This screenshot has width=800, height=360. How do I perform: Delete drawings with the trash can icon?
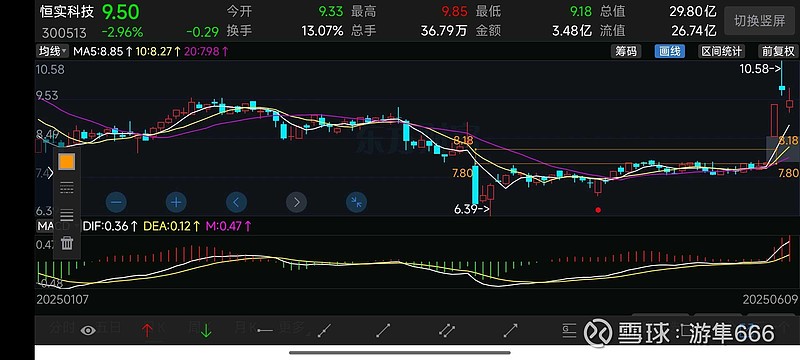67,243
